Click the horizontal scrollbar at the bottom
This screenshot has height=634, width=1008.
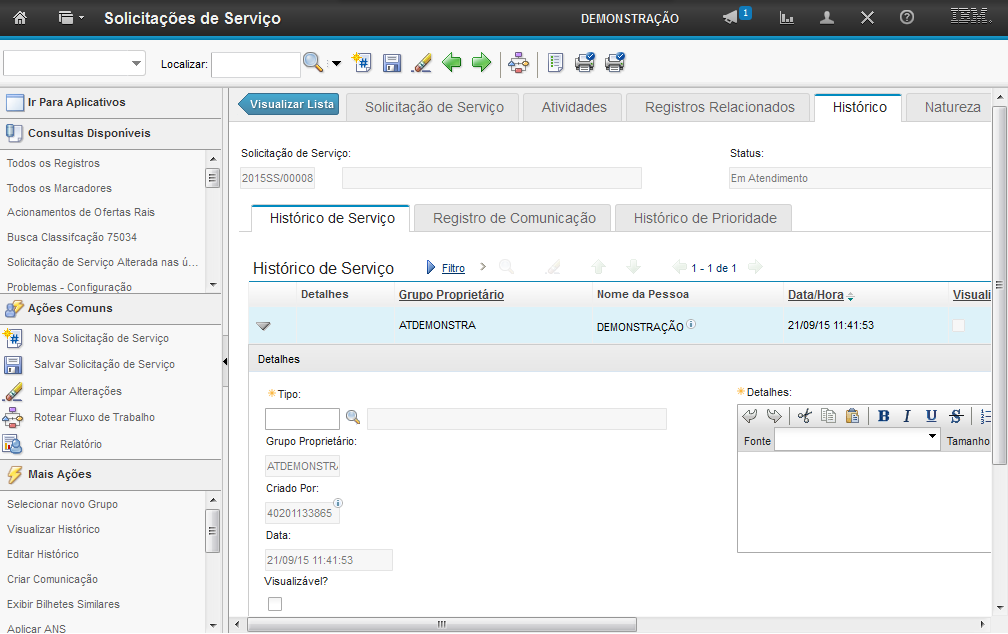coord(440,624)
